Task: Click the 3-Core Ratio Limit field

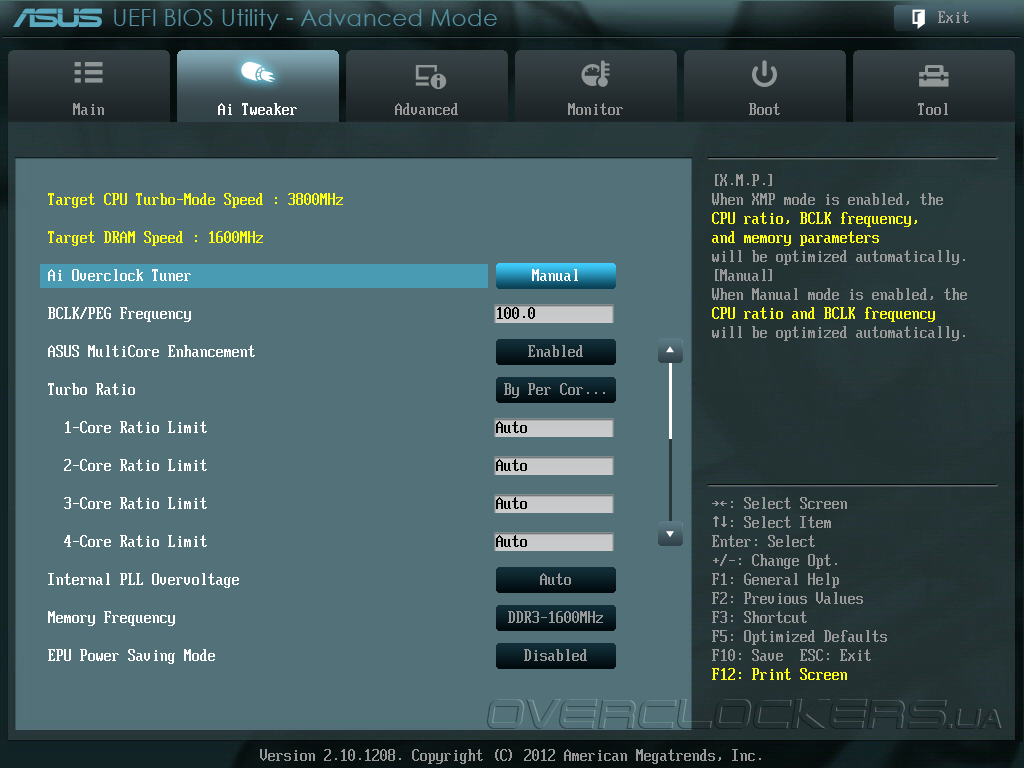Action: [x=554, y=504]
